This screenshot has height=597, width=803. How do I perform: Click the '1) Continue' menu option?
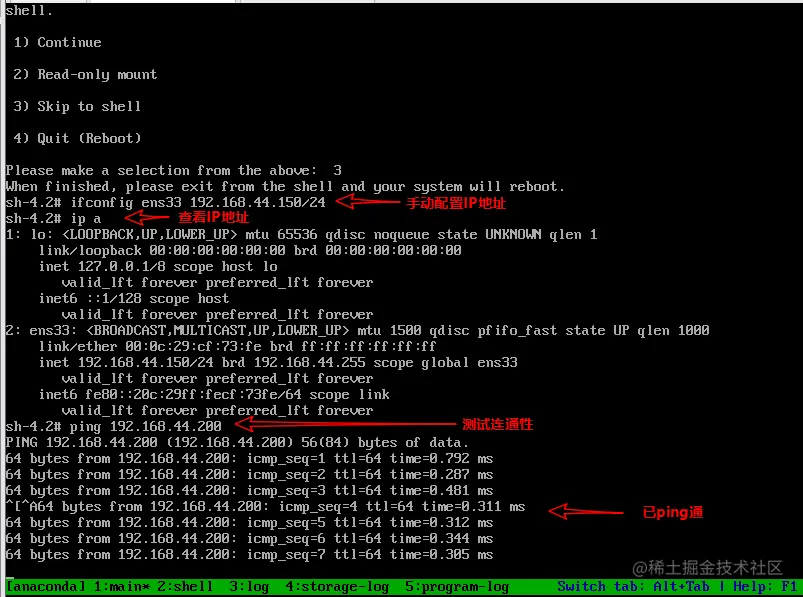pos(57,42)
